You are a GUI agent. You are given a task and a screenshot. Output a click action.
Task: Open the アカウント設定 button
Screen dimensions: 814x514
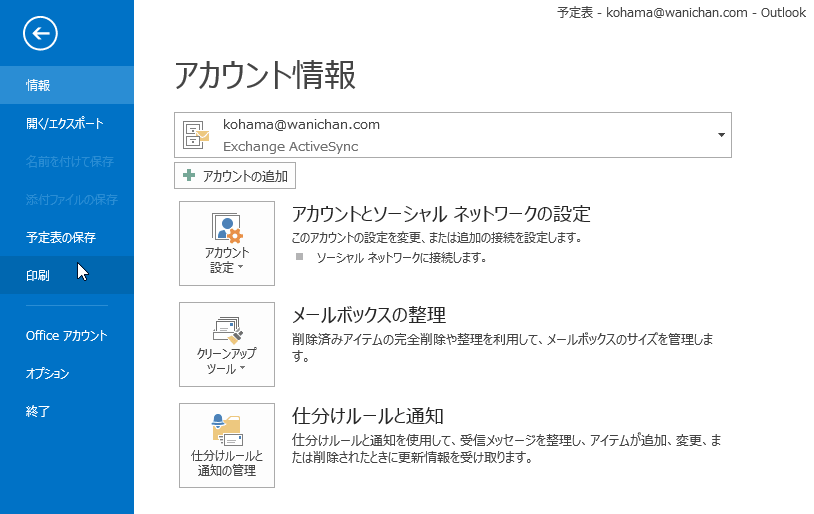[227, 244]
